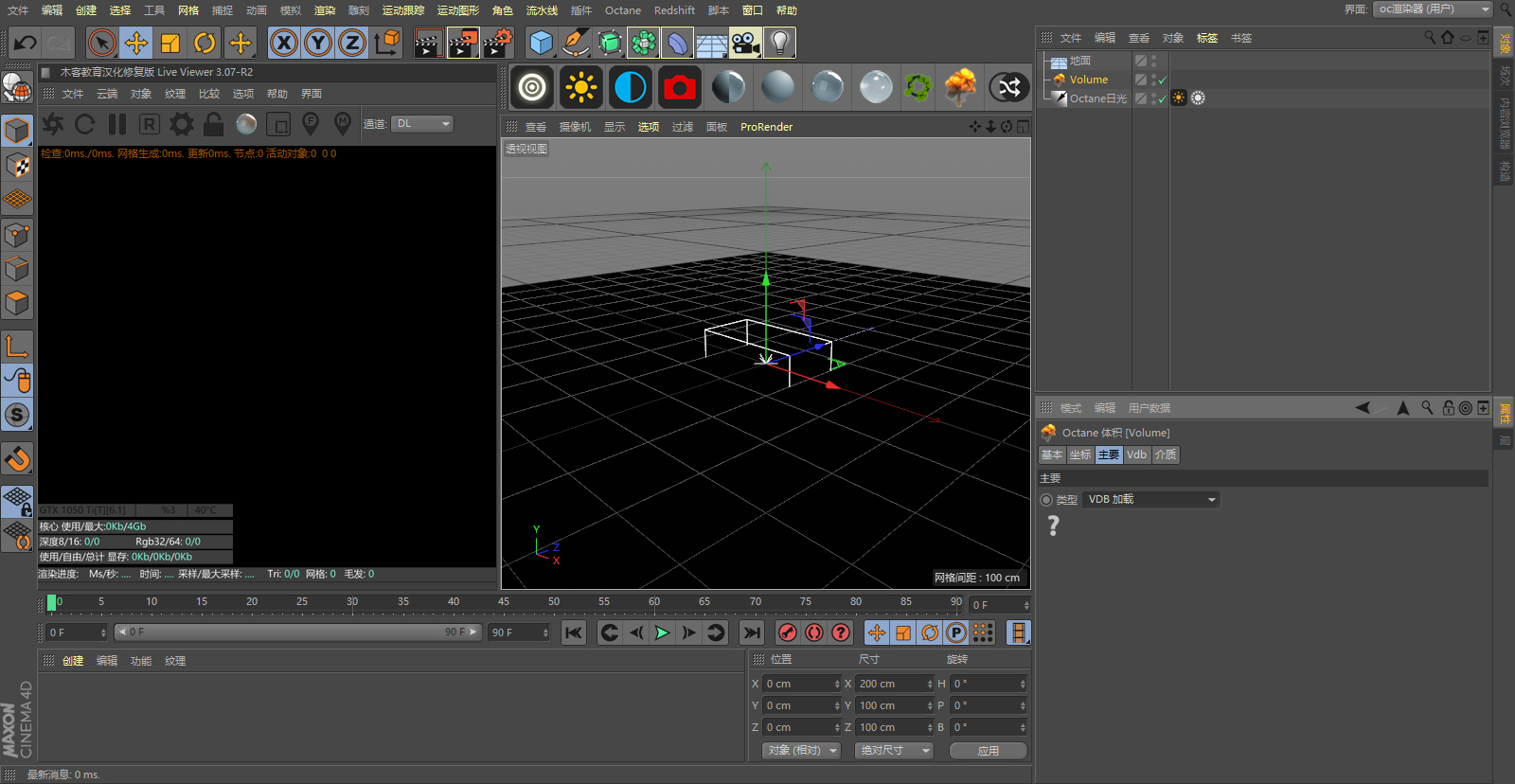The width and height of the screenshot is (1515, 784).
Task: Open the 类型 VDB 加载 dropdown
Action: click(x=1150, y=500)
